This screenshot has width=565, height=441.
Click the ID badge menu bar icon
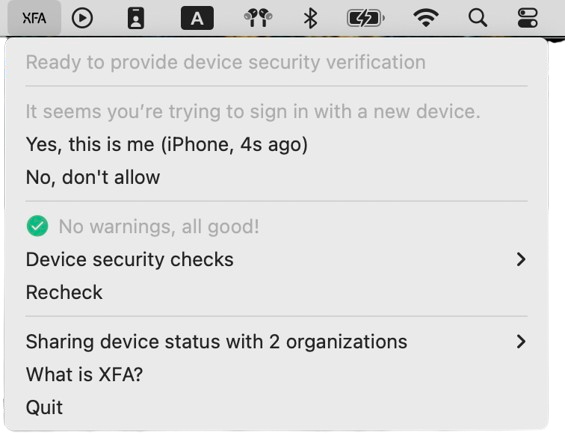[136, 18]
